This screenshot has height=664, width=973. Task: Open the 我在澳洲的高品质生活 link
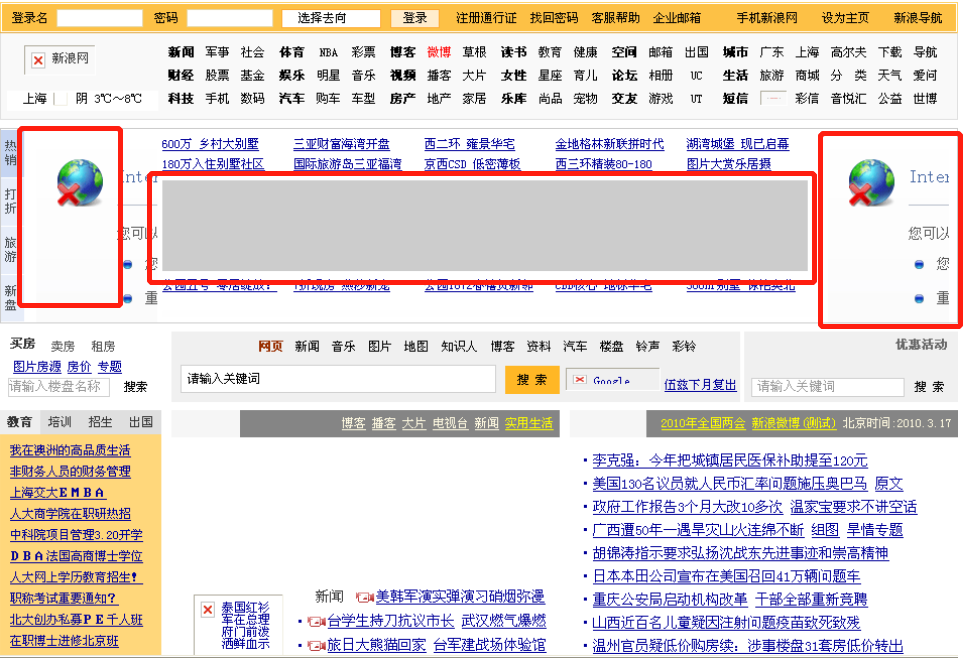(x=70, y=451)
